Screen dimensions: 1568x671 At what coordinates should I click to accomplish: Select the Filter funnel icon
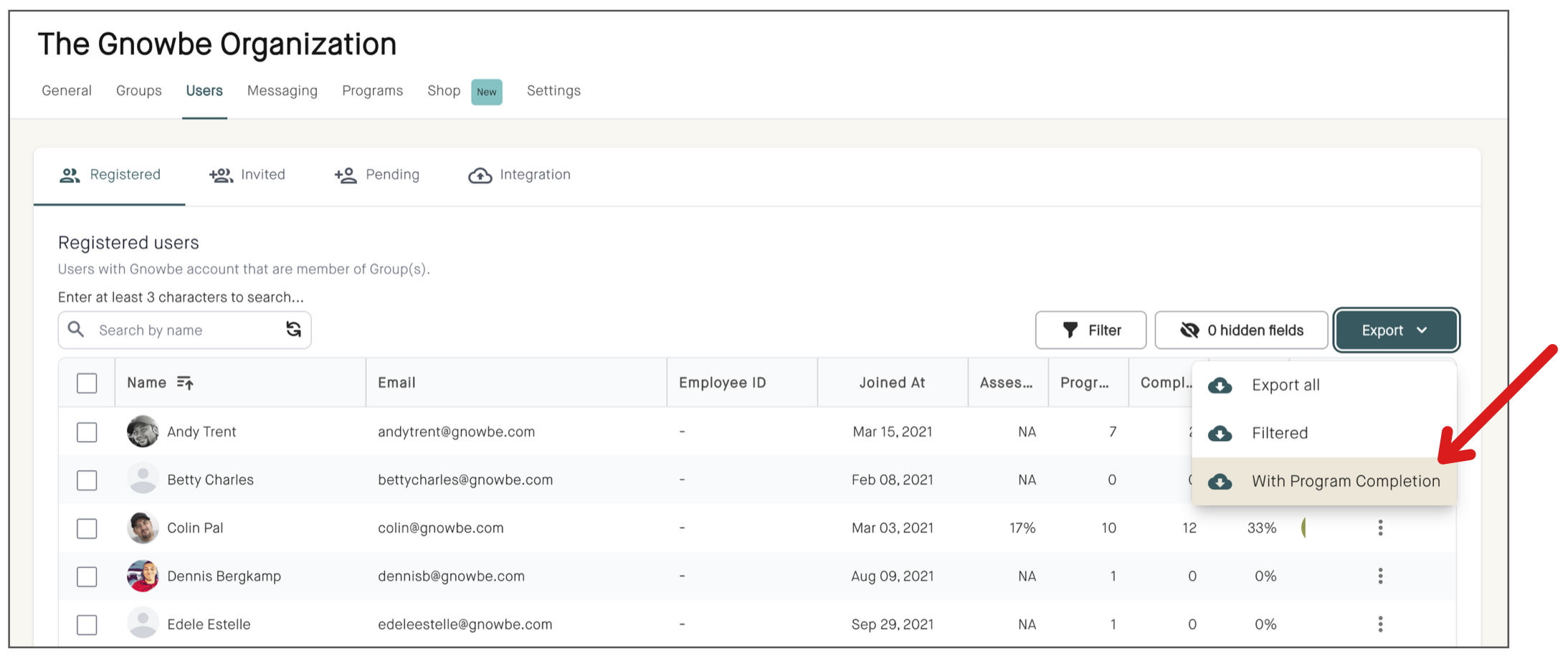[x=1070, y=330]
